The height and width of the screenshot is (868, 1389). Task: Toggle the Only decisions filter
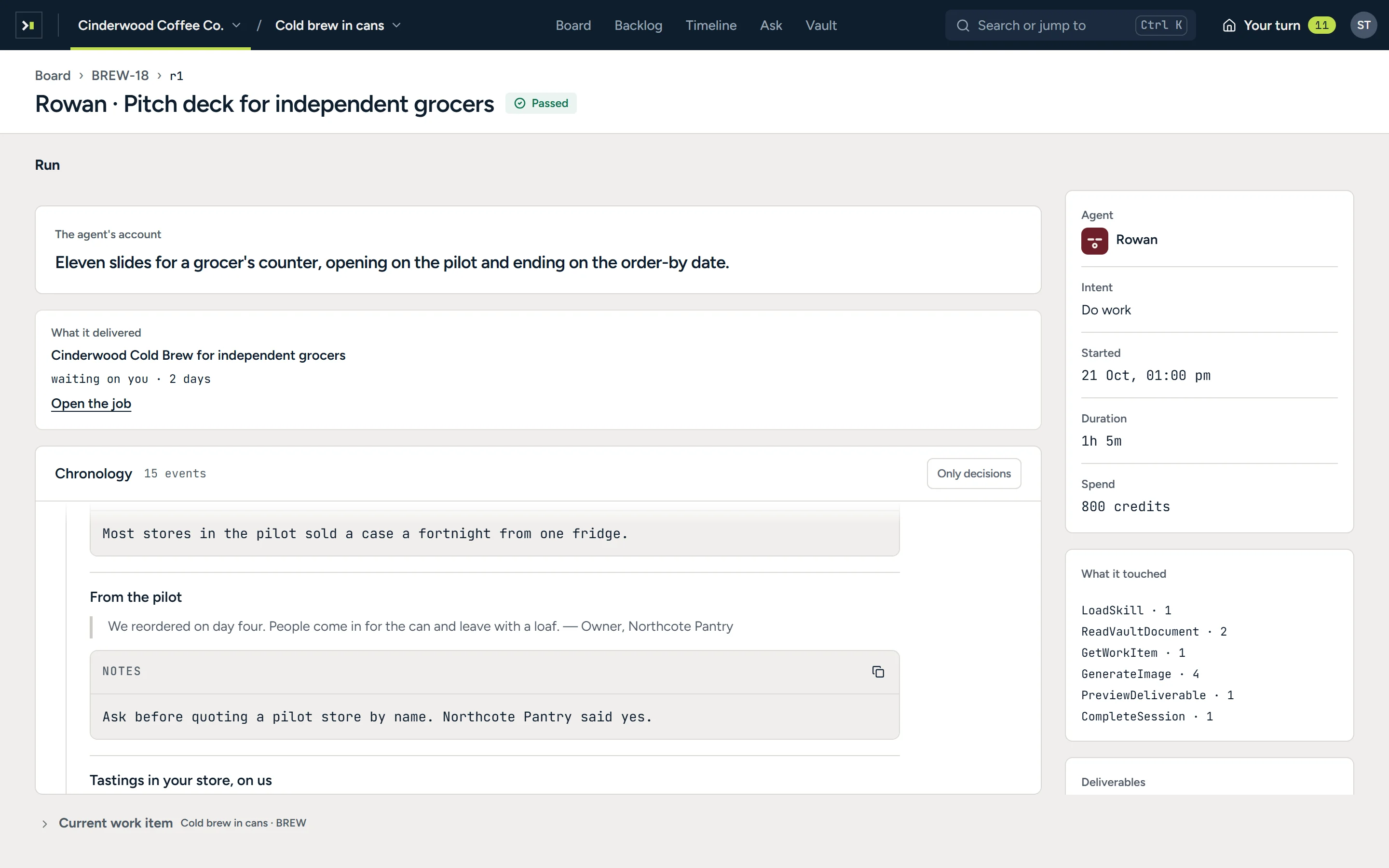[973, 474]
